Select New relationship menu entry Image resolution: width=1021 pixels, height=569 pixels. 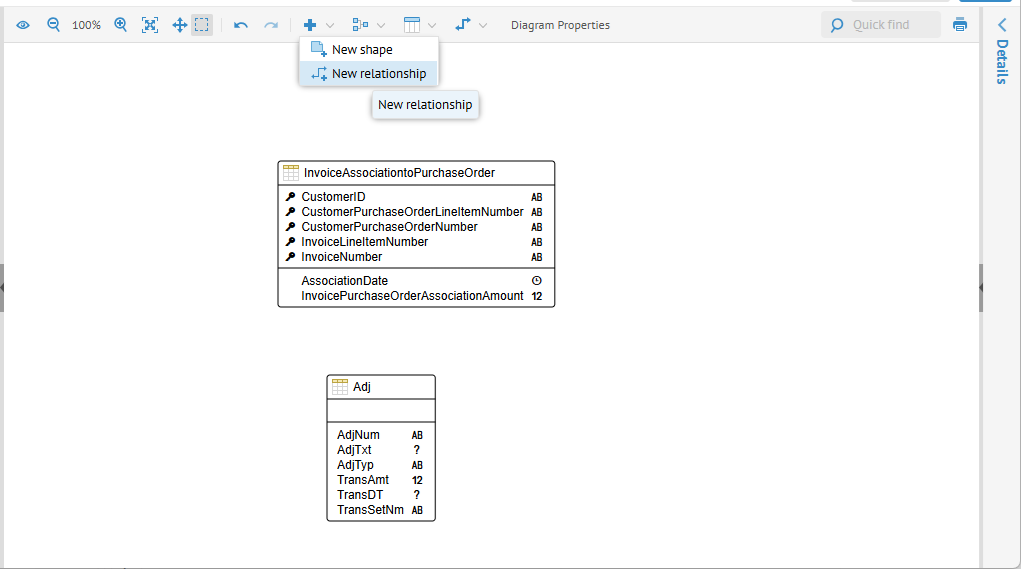pos(378,74)
